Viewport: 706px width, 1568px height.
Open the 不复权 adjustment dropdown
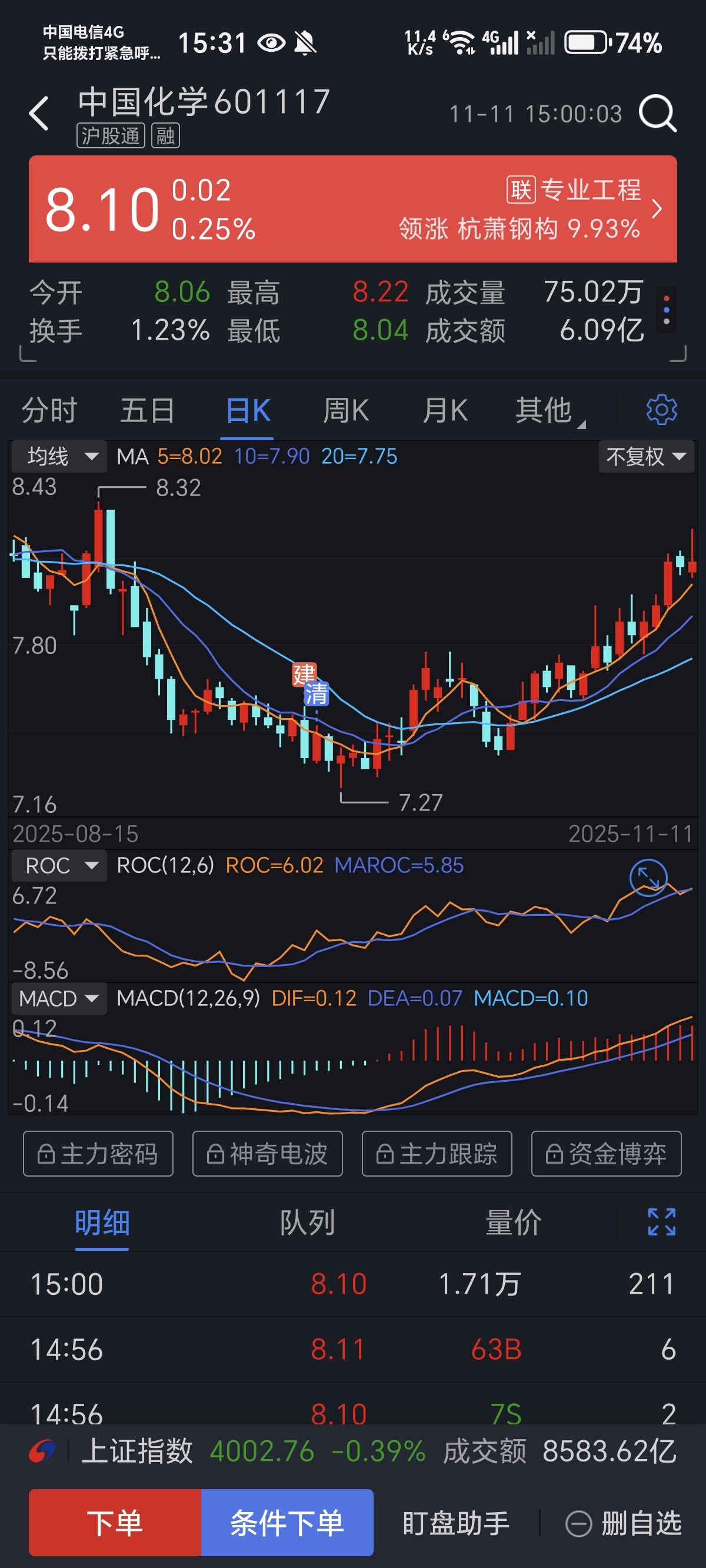[x=647, y=457]
